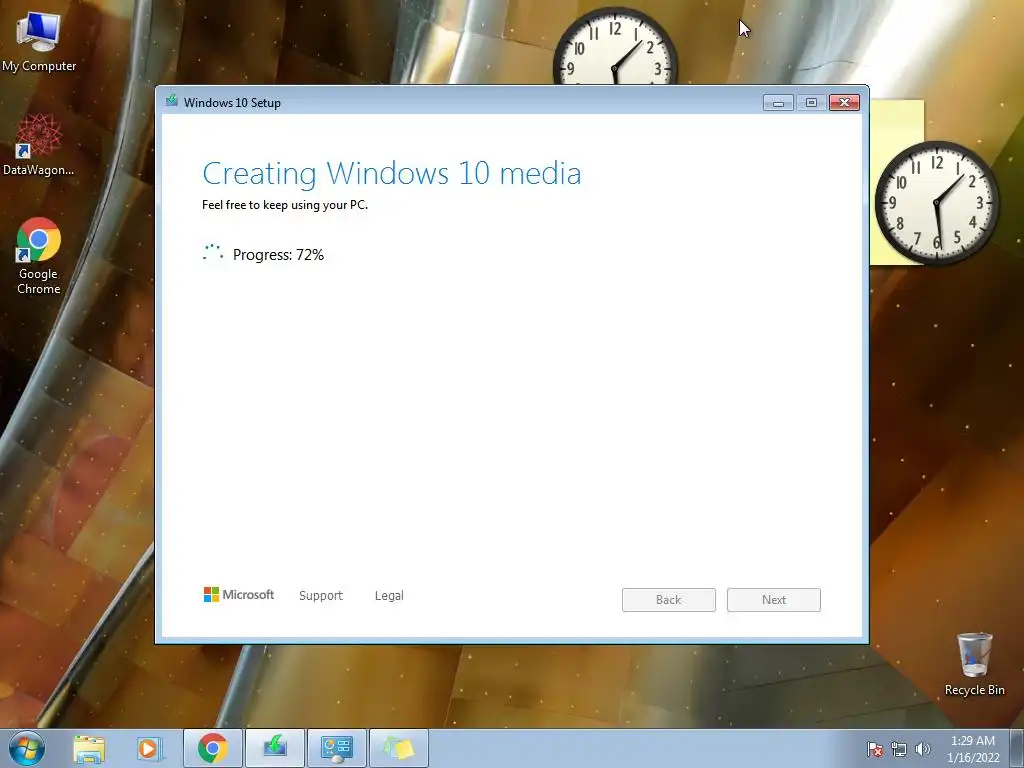The height and width of the screenshot is (768, 1024).
Task: Open the Support link
Action: pyautogui.click(x=321, y=596)
